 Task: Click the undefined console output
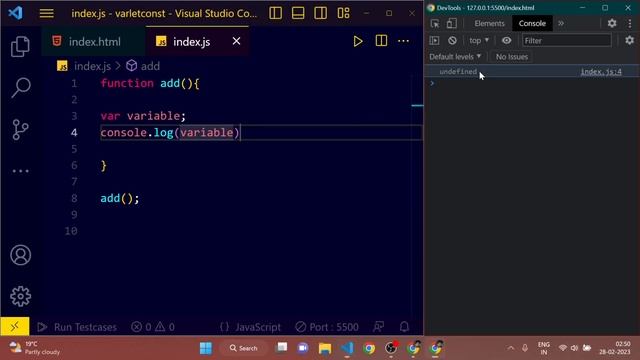coord(458,72)
